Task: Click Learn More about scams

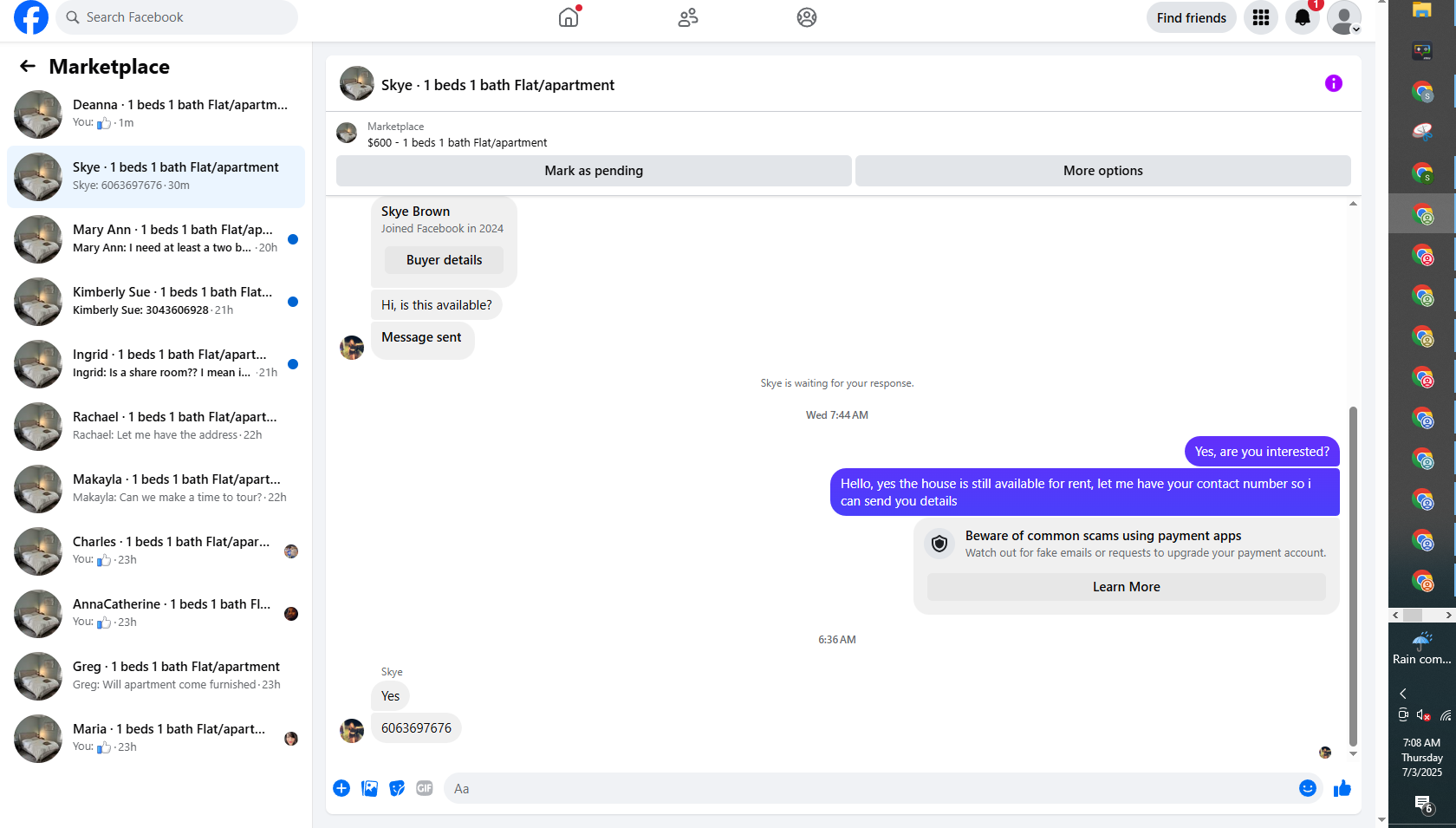Action: [x=1127, y=587]
